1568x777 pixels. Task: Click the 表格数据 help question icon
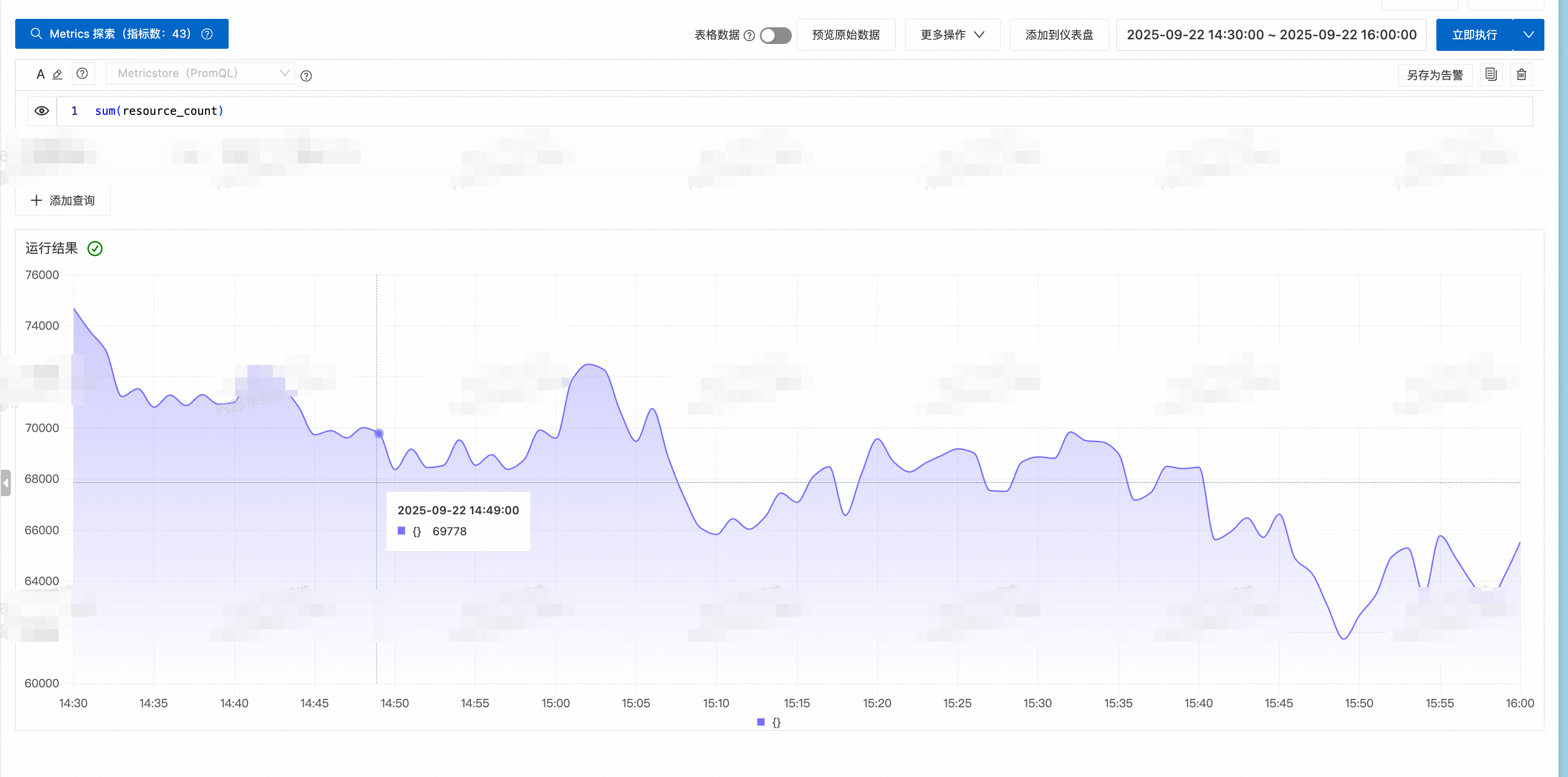pos(749,35)
